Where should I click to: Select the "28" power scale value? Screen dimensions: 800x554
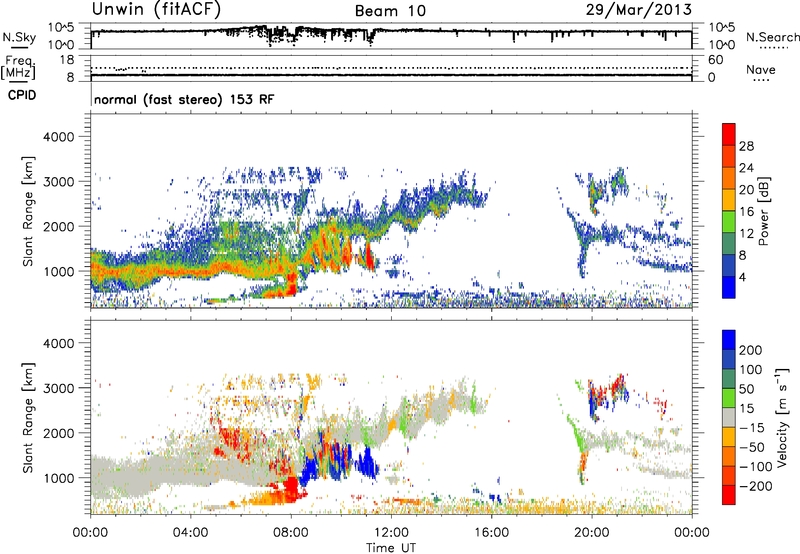(746, 146)
